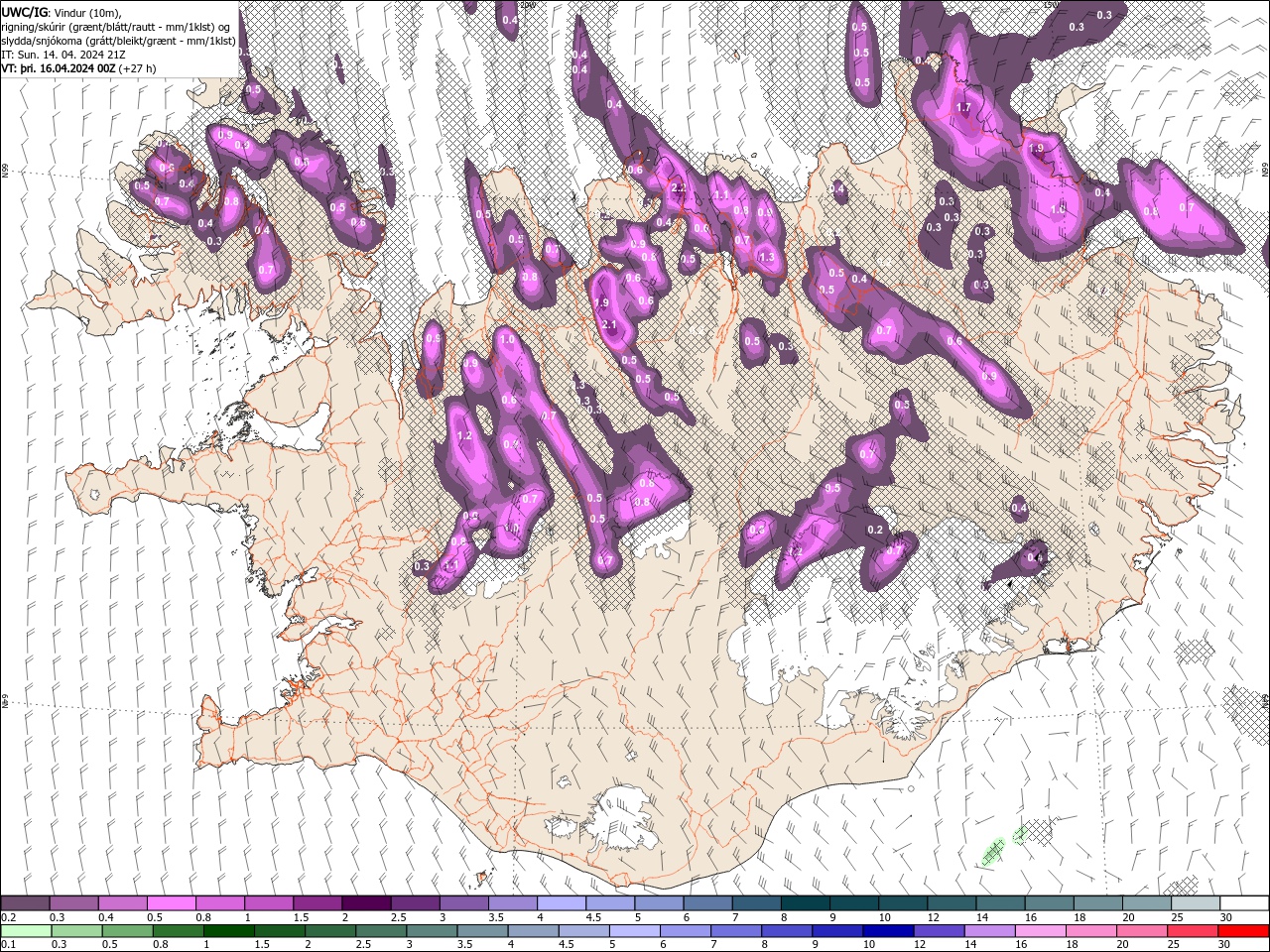Click the crimson swatch between 25 and 30, lower legend

click(1193, 931)
